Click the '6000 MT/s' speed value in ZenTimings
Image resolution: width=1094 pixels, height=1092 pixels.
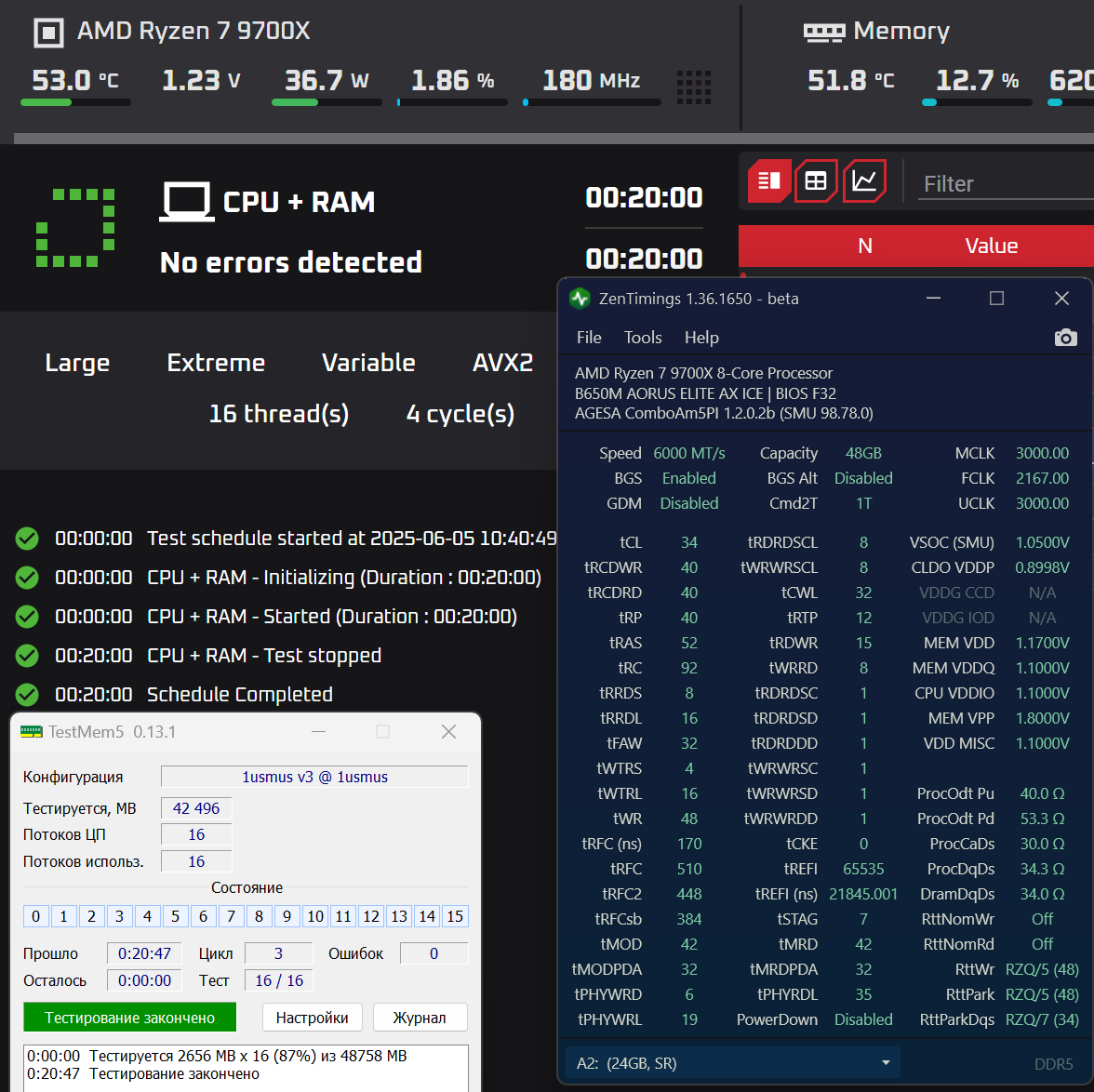pyautogui.click(x=689, y=454)
